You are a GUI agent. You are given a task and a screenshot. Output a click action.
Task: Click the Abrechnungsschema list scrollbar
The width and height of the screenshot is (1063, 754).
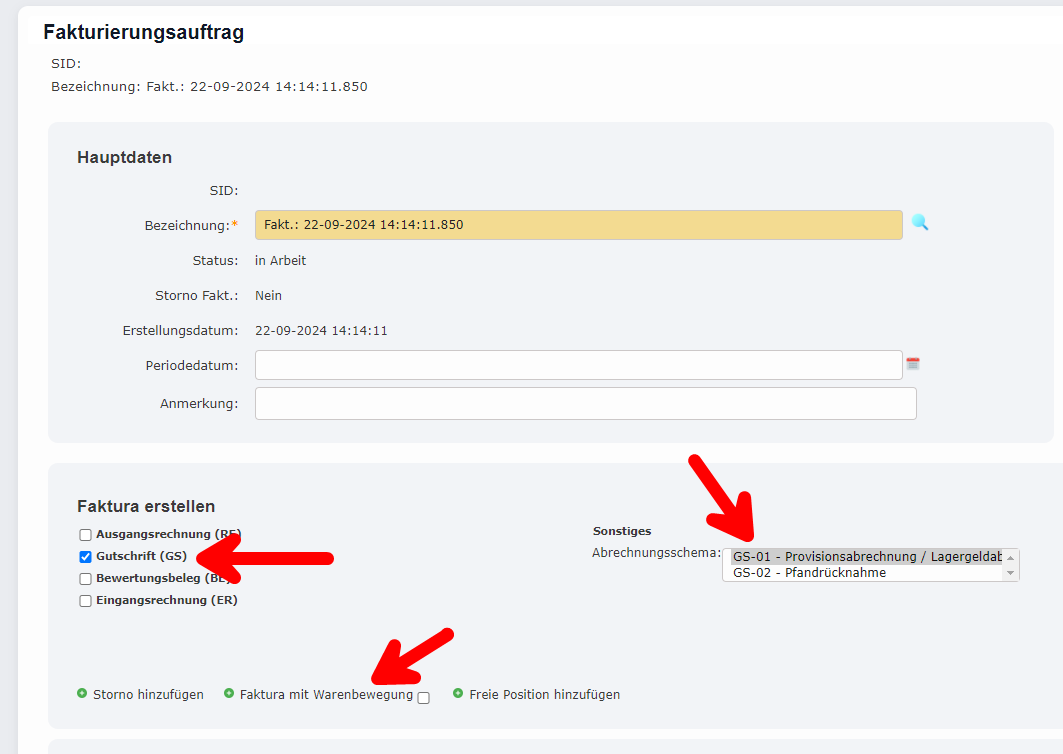tap(1012, 565)
